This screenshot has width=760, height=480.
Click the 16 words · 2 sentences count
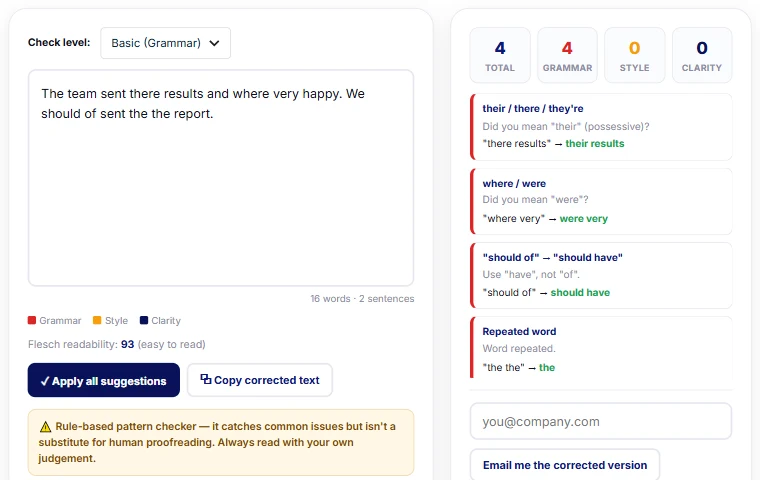point(362,299)
